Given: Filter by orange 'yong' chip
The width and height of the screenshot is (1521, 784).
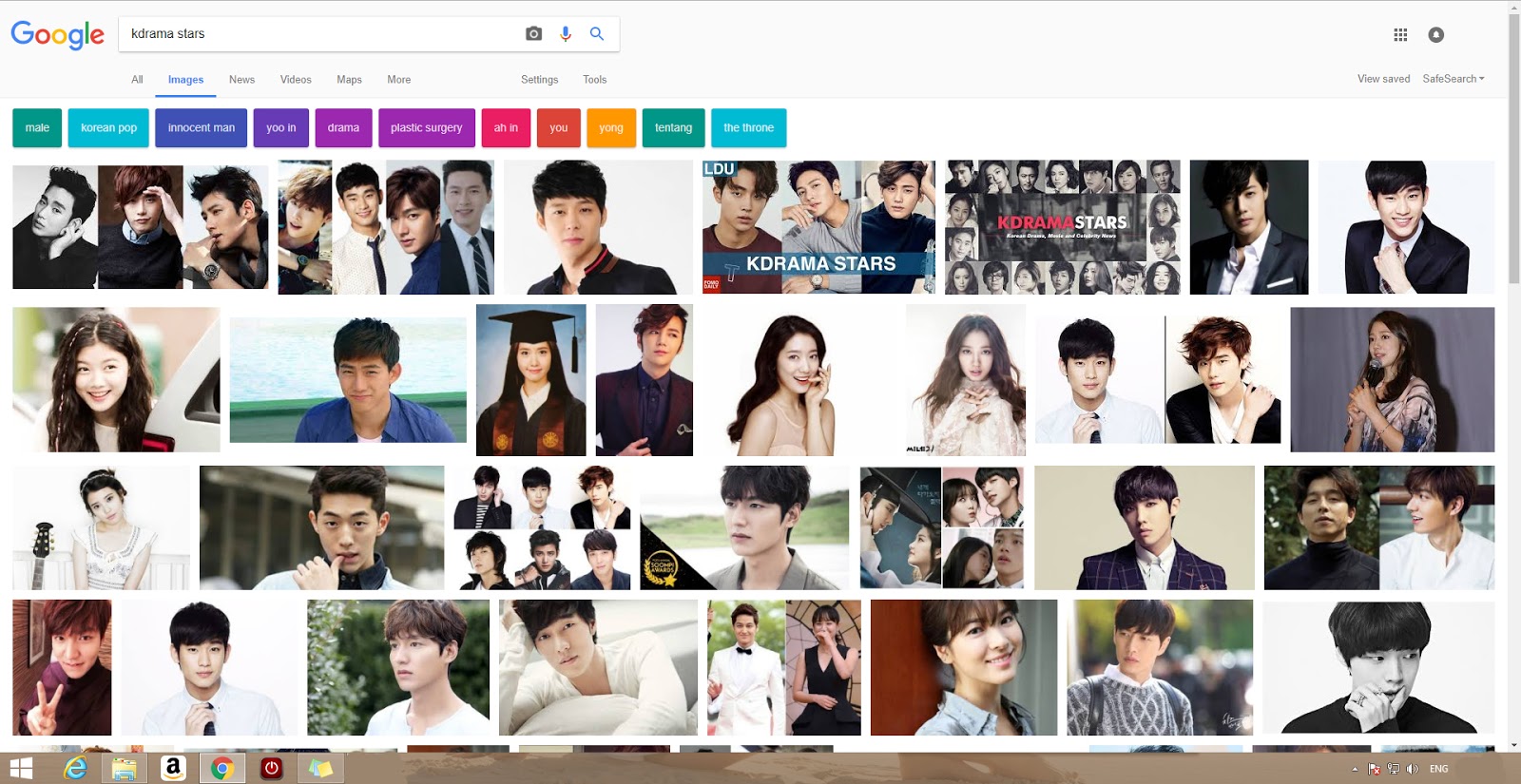Looking at the screenshot, I should point(611,127).
